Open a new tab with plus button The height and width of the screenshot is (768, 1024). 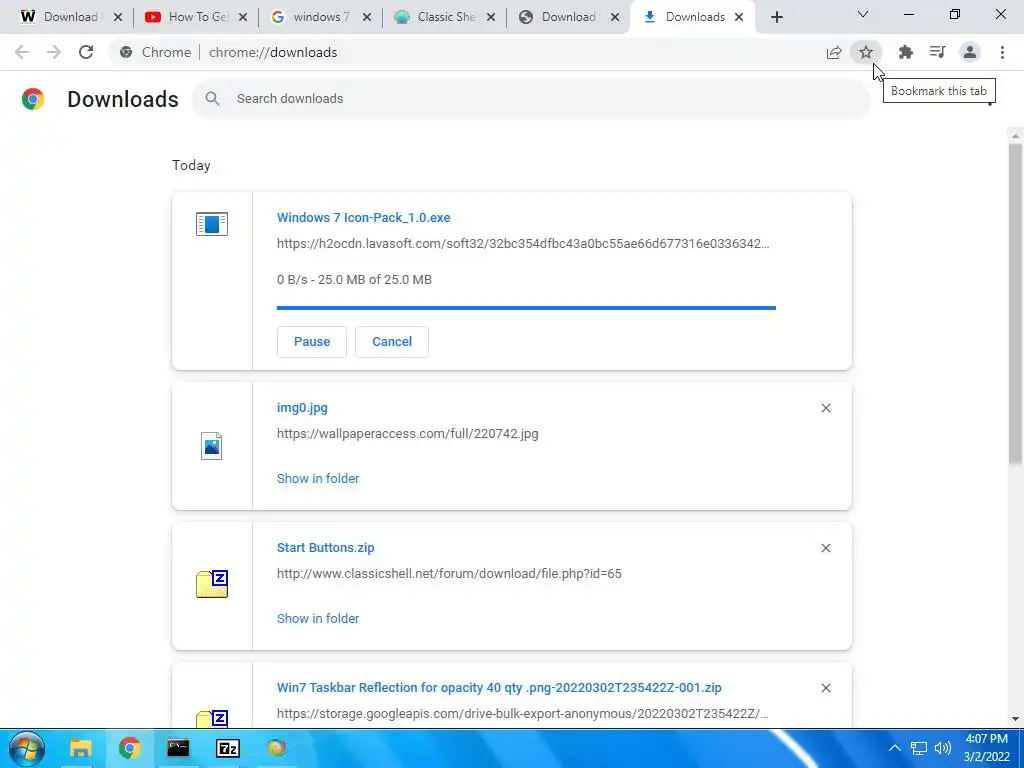pyautogui.click(x=776, y=18)
